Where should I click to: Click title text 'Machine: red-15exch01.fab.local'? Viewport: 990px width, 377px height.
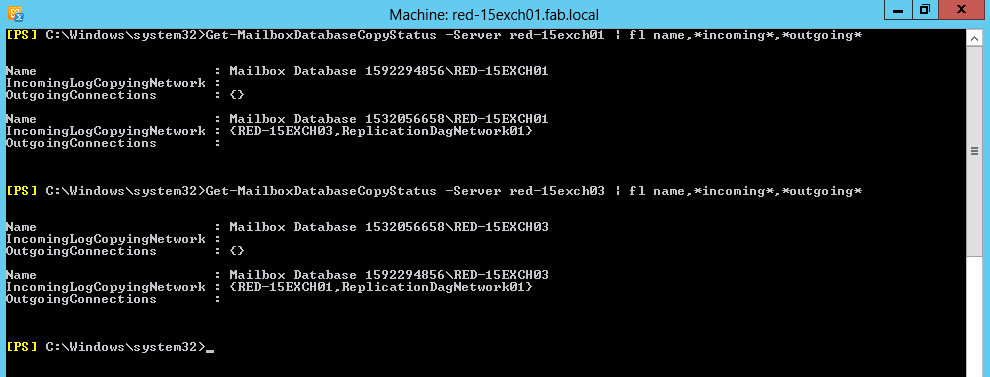(x=494, y=15)
